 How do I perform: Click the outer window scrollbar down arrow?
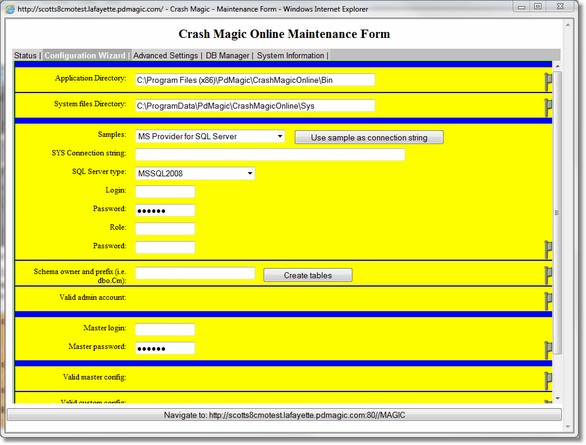point(568,426)
